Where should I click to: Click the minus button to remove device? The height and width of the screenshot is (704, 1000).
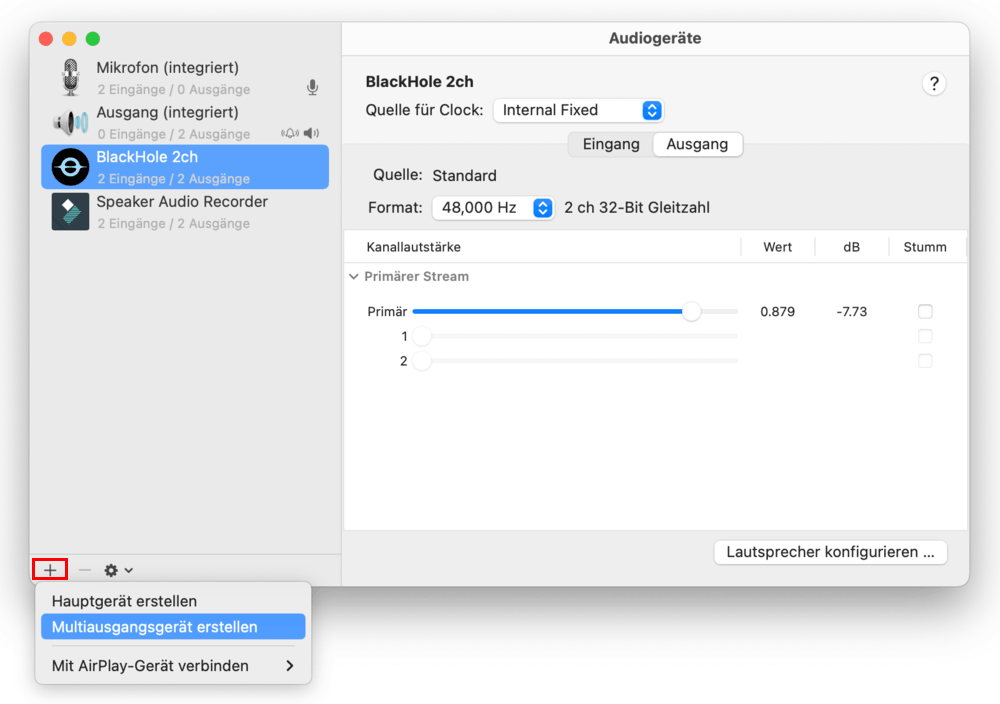click(85, 570)
